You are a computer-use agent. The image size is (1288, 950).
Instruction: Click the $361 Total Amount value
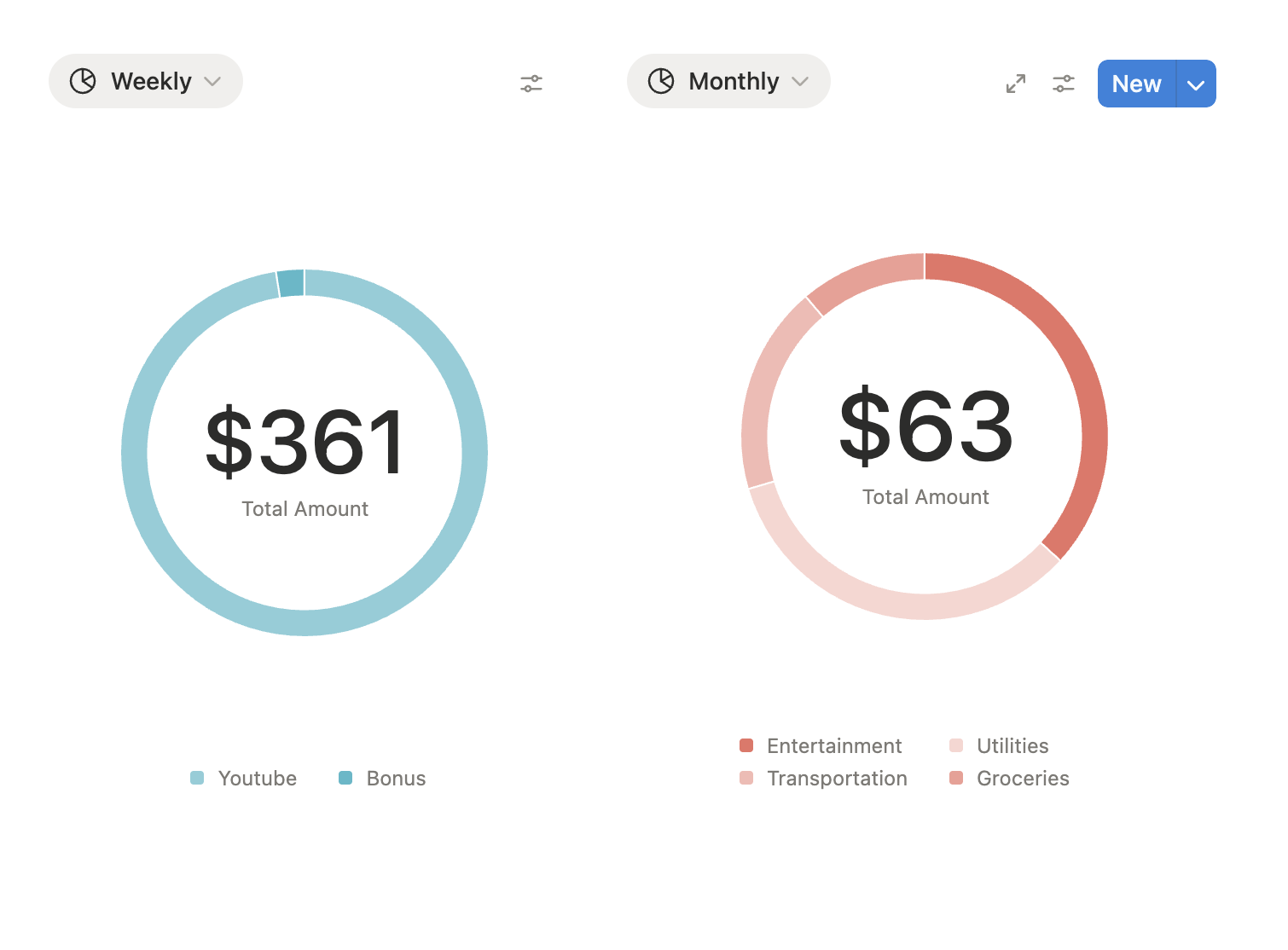[x=305, y=442]
